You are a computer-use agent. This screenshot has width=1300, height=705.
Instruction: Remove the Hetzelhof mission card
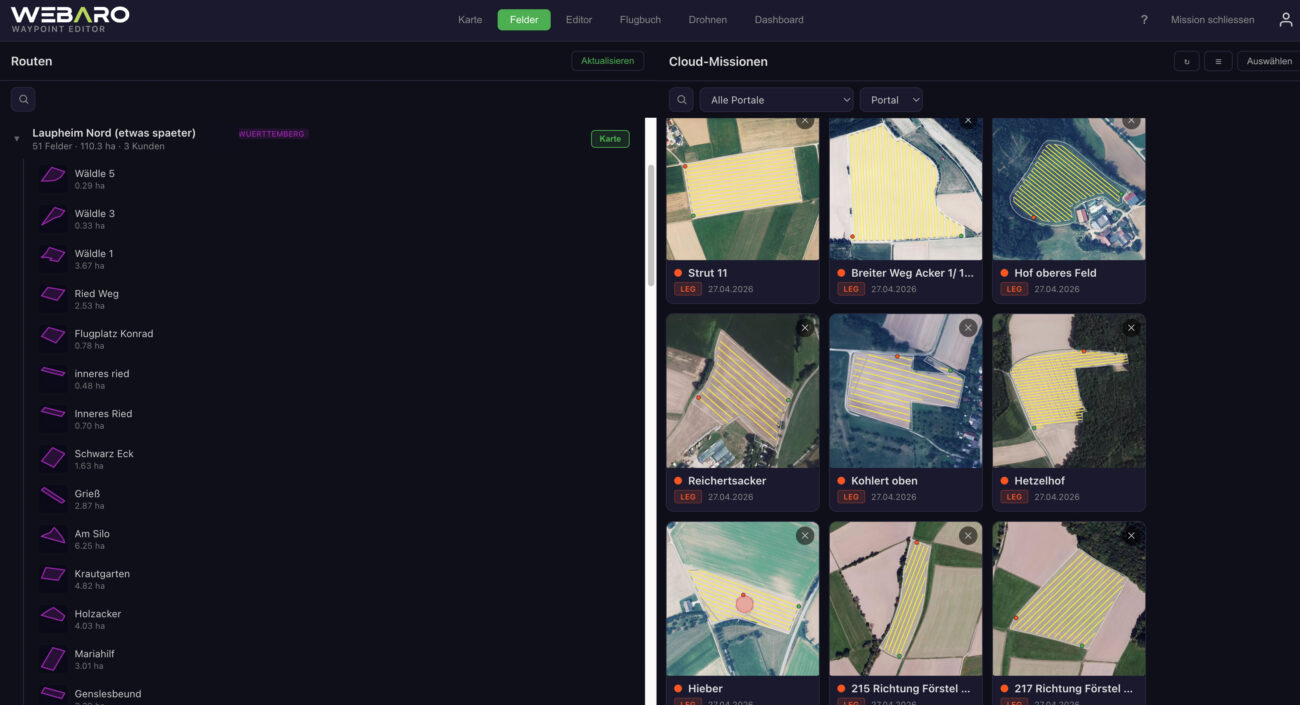click(x=1131, y=327)
